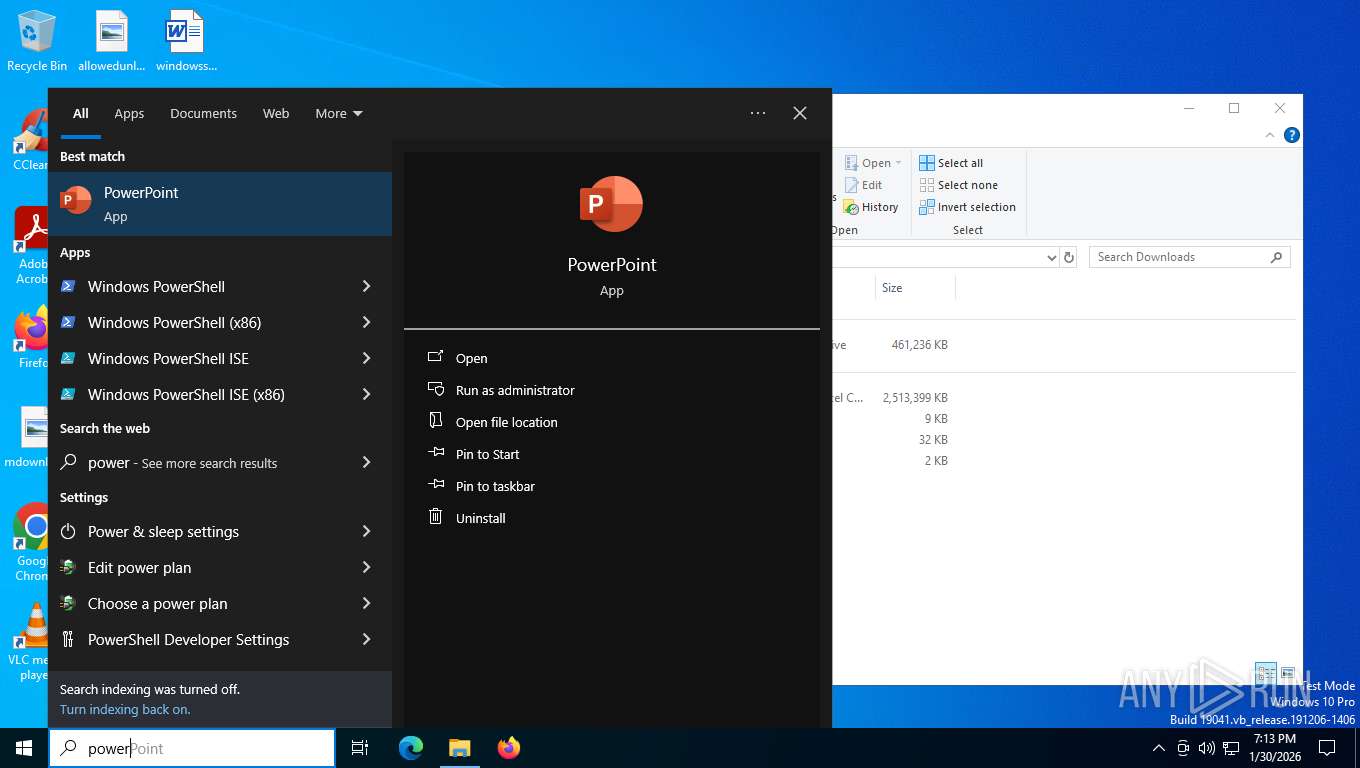
Task: Switch to the All search tab
Action: [81, 113]
